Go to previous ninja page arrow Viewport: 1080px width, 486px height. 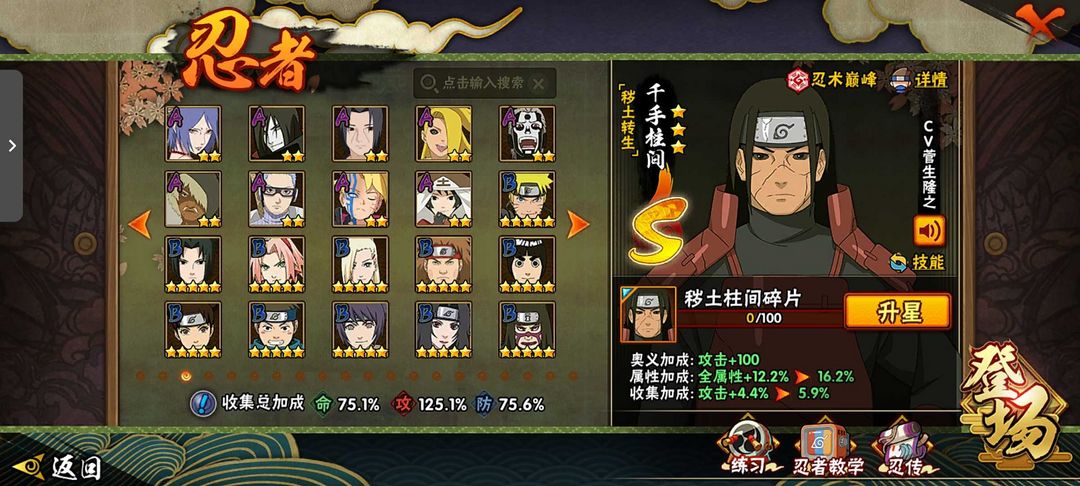(x=140, y=224)
